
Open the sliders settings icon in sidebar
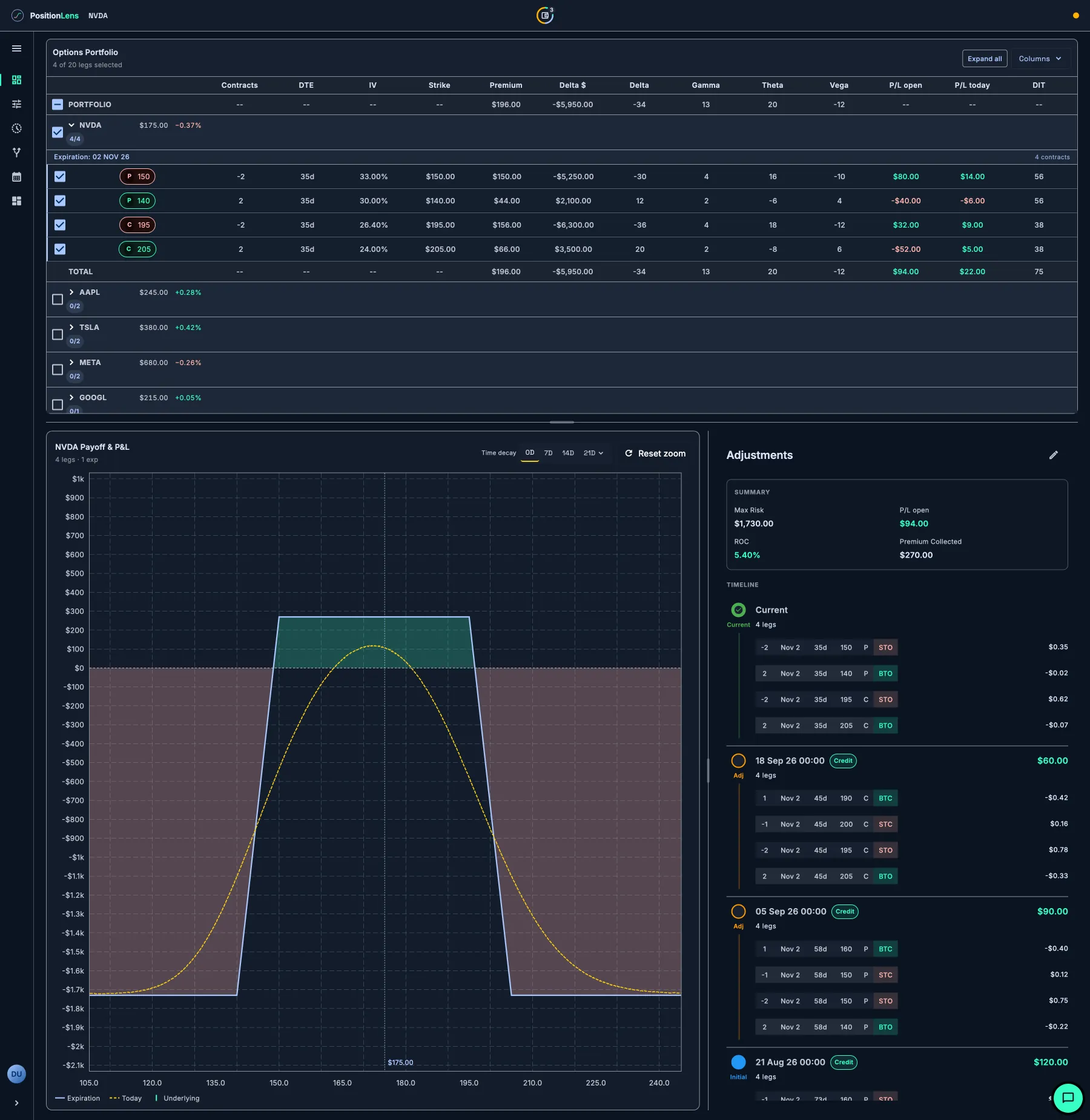click(16, 104)
